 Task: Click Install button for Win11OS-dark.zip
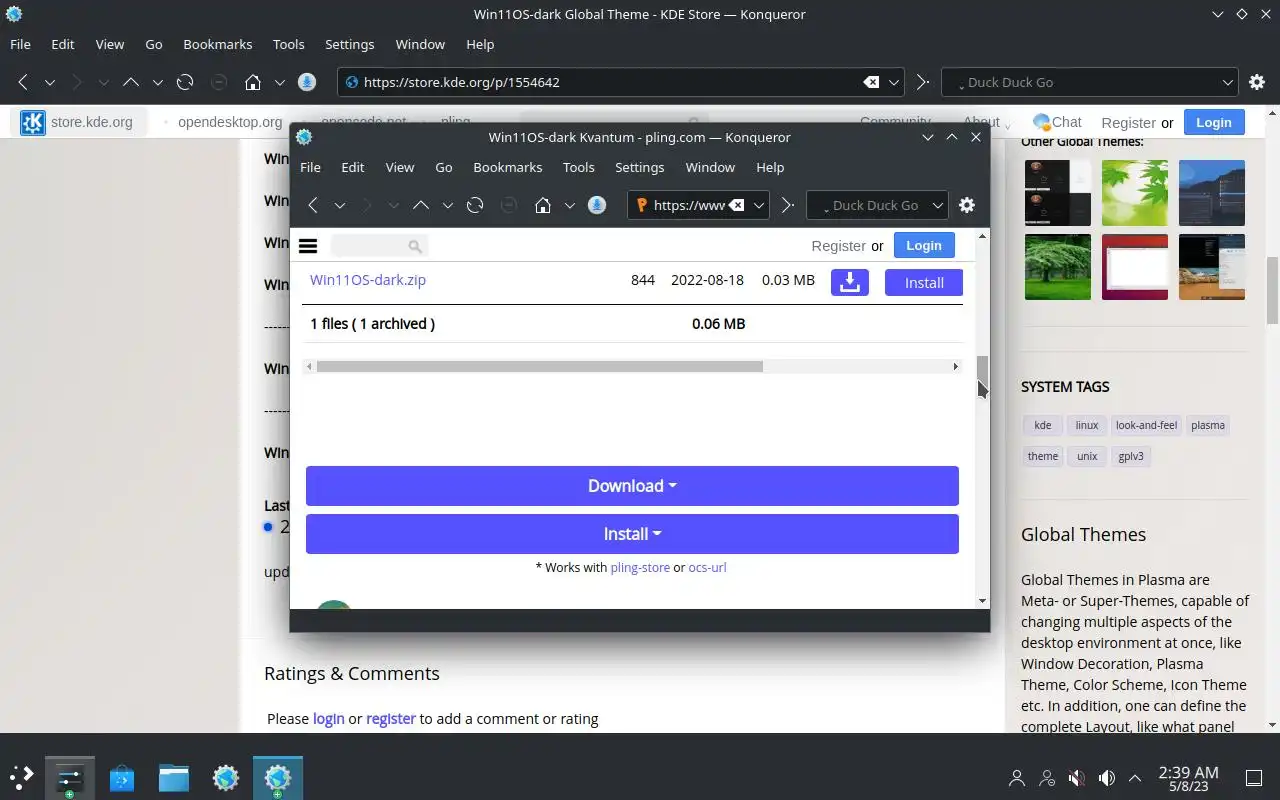pos(924,282)
